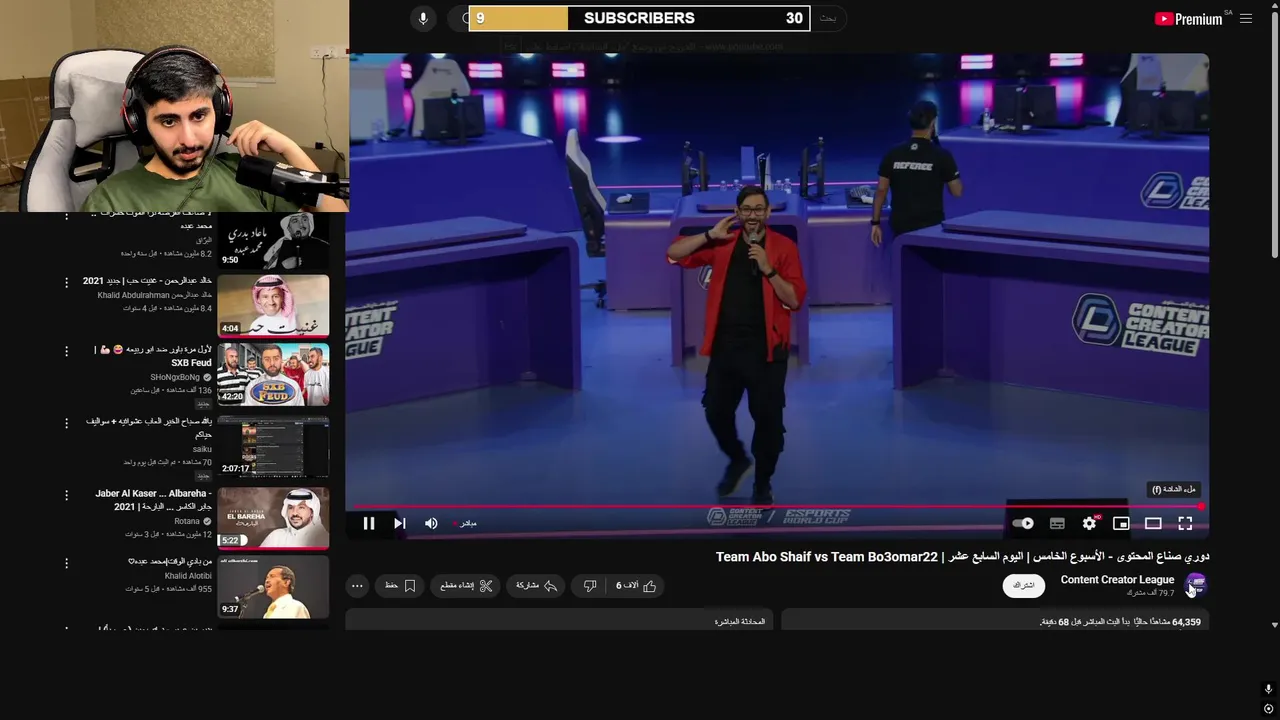Click the scrollbar up arrow
Screen dimensions: 1280x720
tap(1274, 6)
